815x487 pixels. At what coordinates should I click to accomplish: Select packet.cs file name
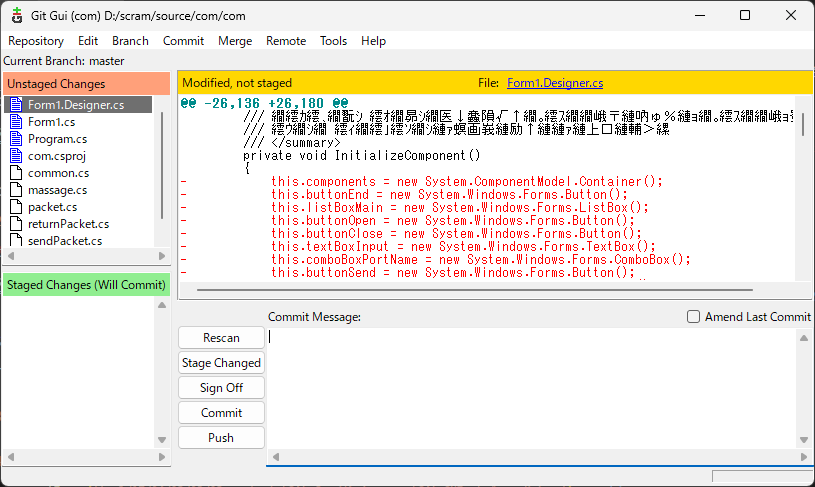(x=52, y=207)
